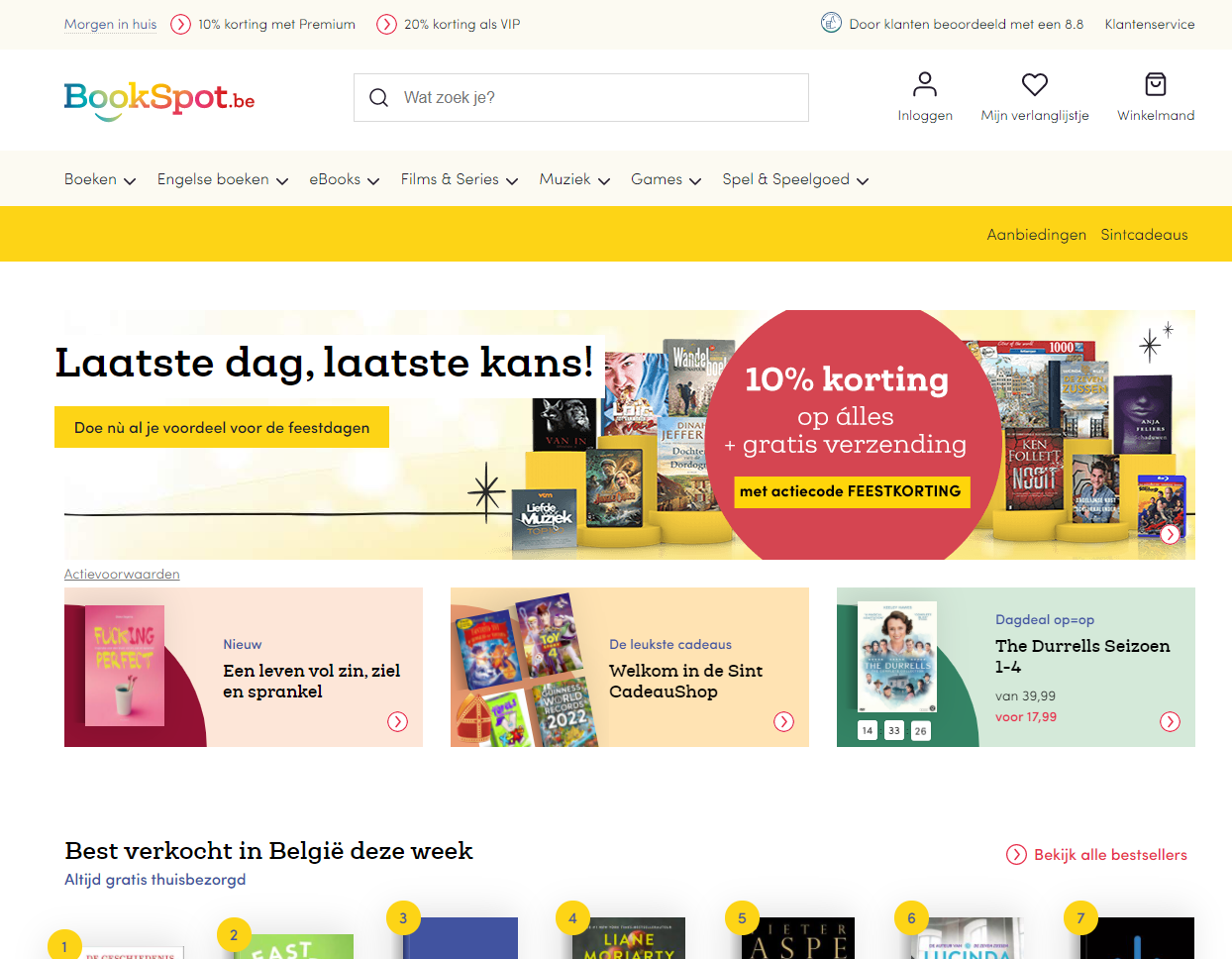Screen dimensions: 1232x959
Task: Open the Aanbiedingen menu item
Action: point(1036,235)
